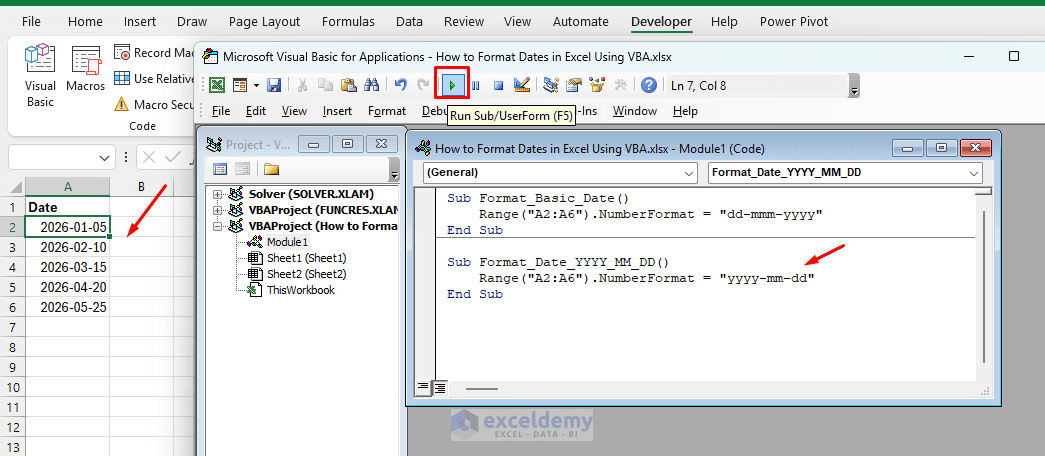The image size is (1045, 456).
Task: Click View Object icon in Project pane
Action: tap(242, 169)
